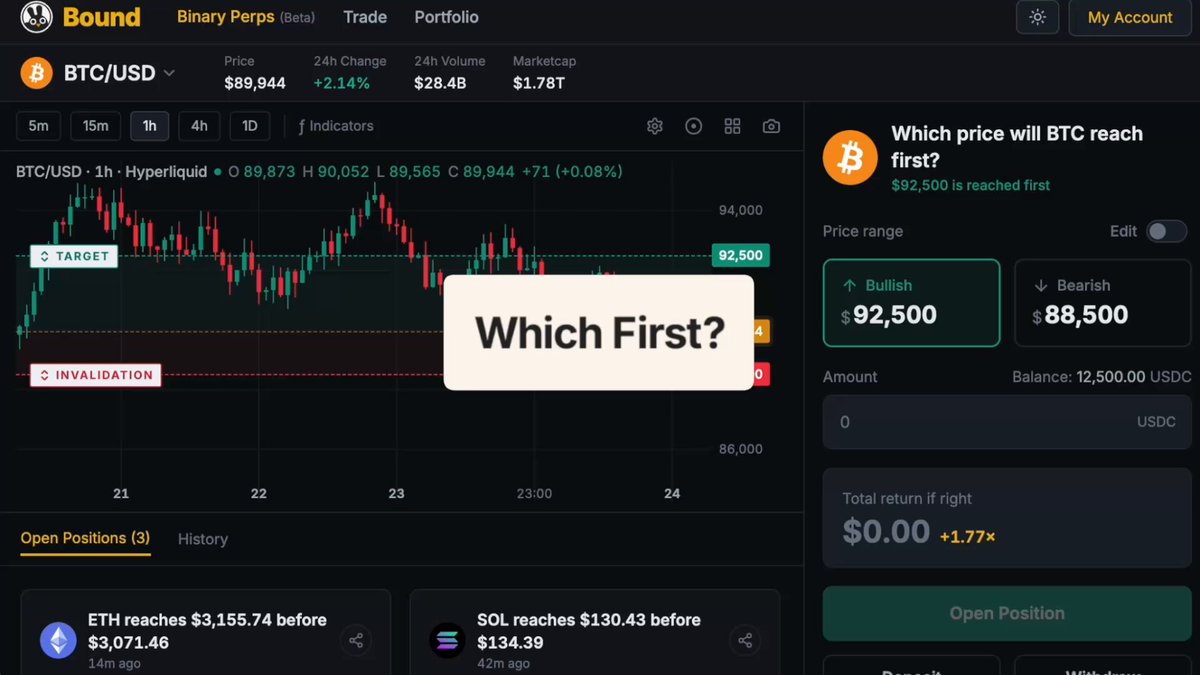The width and height of the screenshot is (1200, 675).
Task: Click the Open Position button
Action: pyautogui.click(x=1007, y=613)
